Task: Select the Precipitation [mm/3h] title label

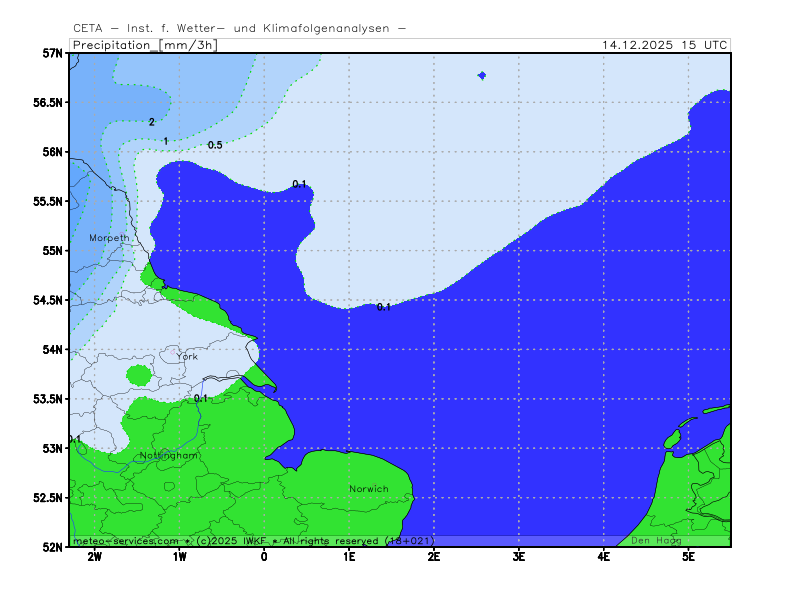Action: [x=145, y=45]
